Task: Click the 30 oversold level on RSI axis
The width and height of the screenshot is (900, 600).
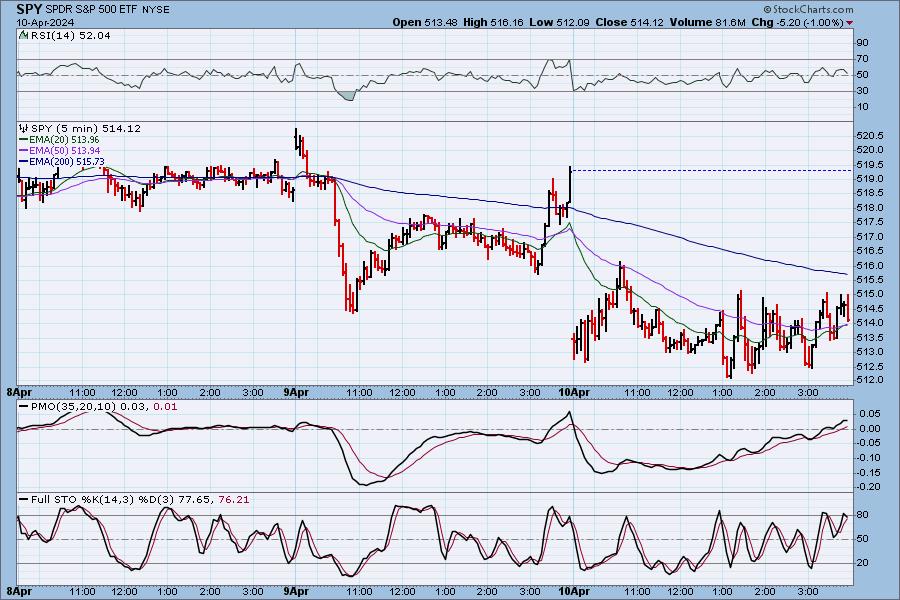Action: [x=863, y=91]
